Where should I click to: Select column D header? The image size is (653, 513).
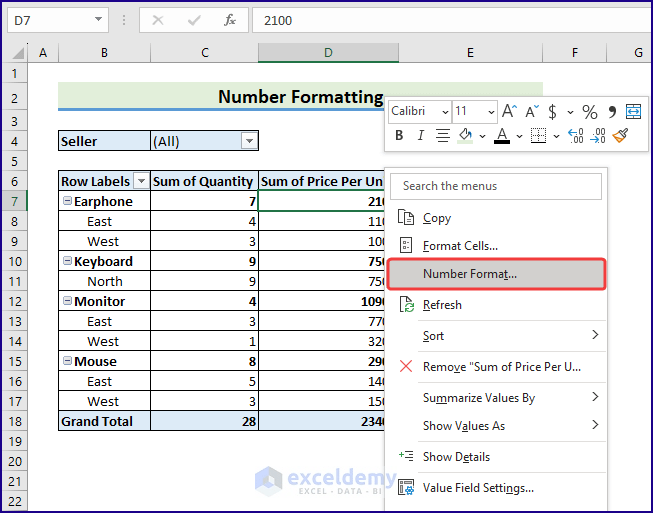click(x=328, y=52)
